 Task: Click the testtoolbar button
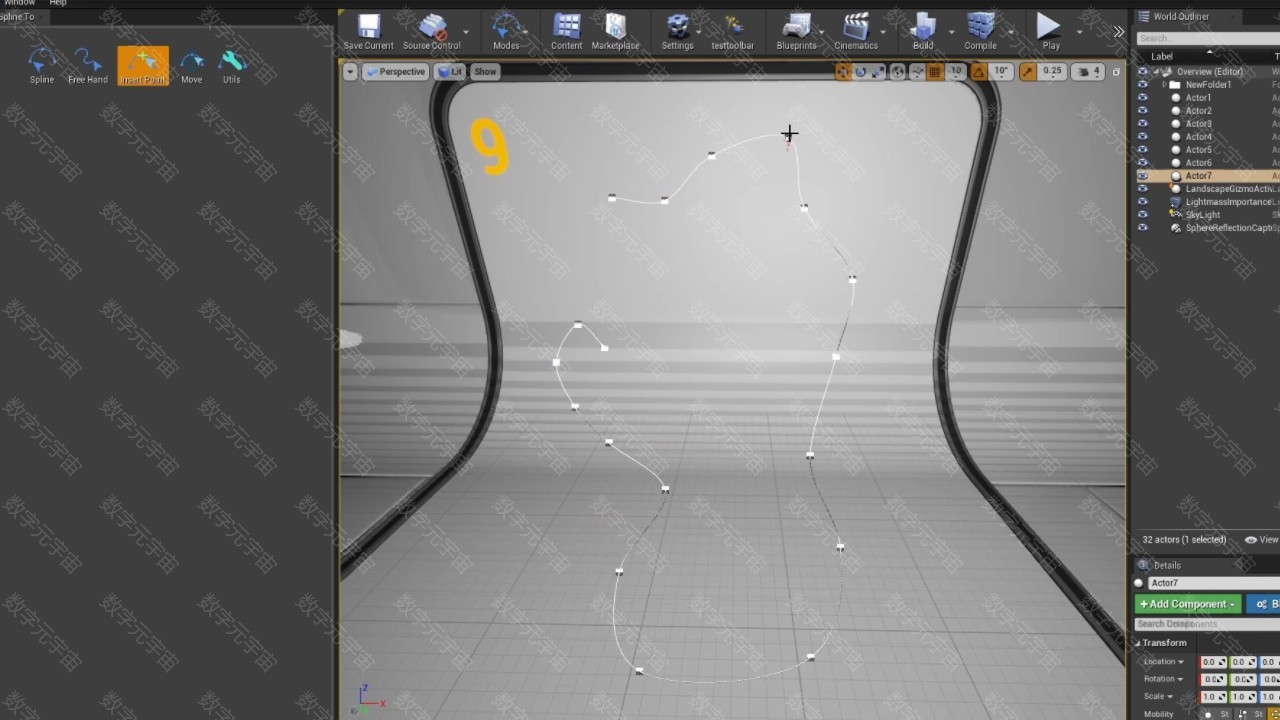pos(733,32)
